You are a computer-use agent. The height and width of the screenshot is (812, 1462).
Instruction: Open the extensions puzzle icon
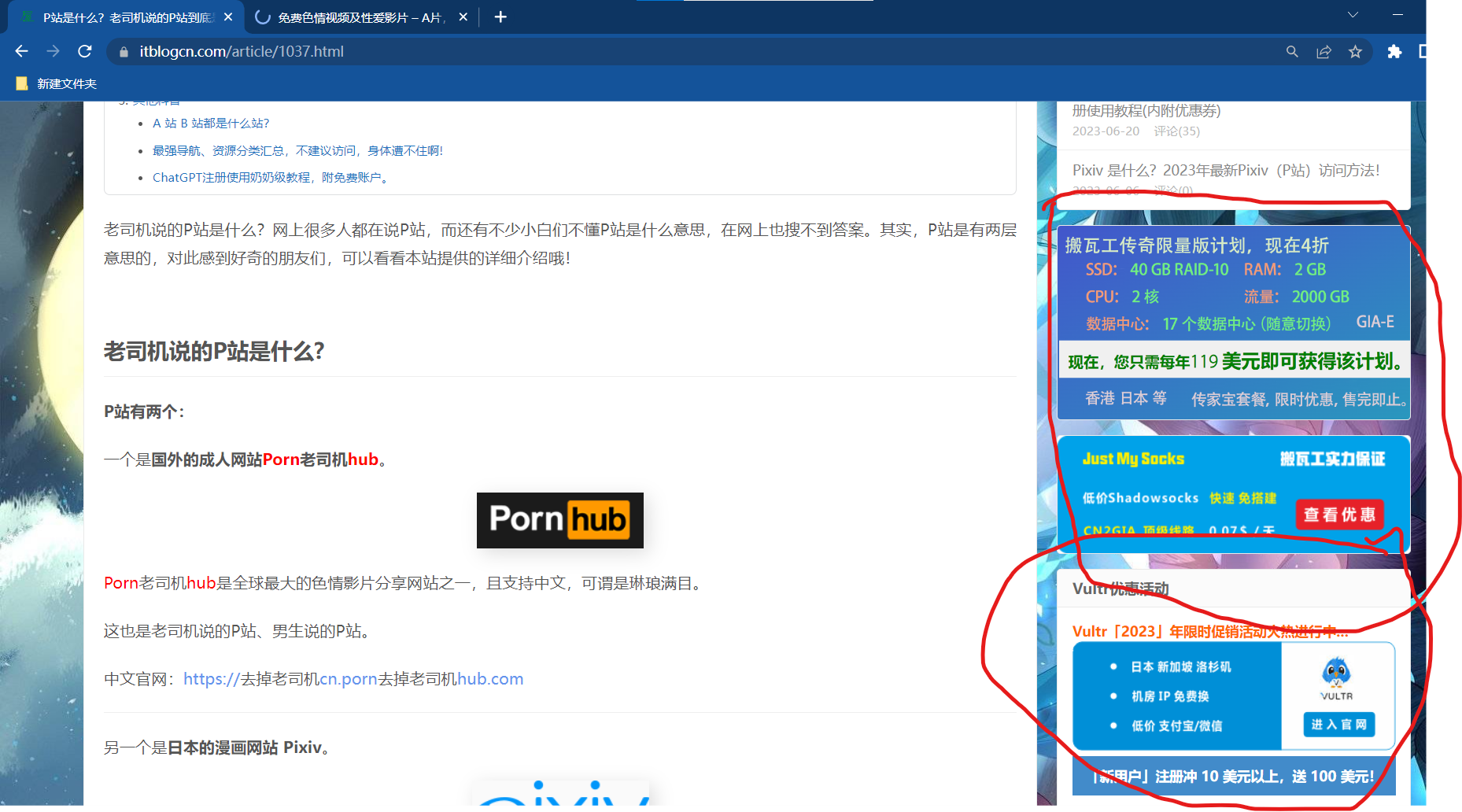coord(1394,52)
